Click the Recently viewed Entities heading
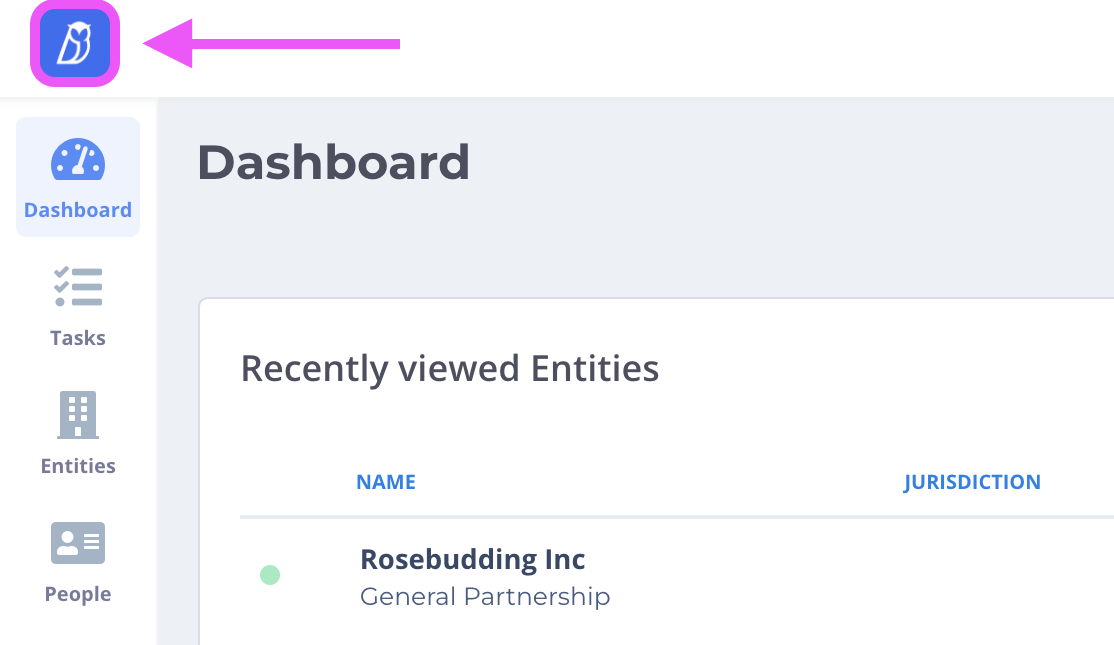 click(x=450, y=369)
